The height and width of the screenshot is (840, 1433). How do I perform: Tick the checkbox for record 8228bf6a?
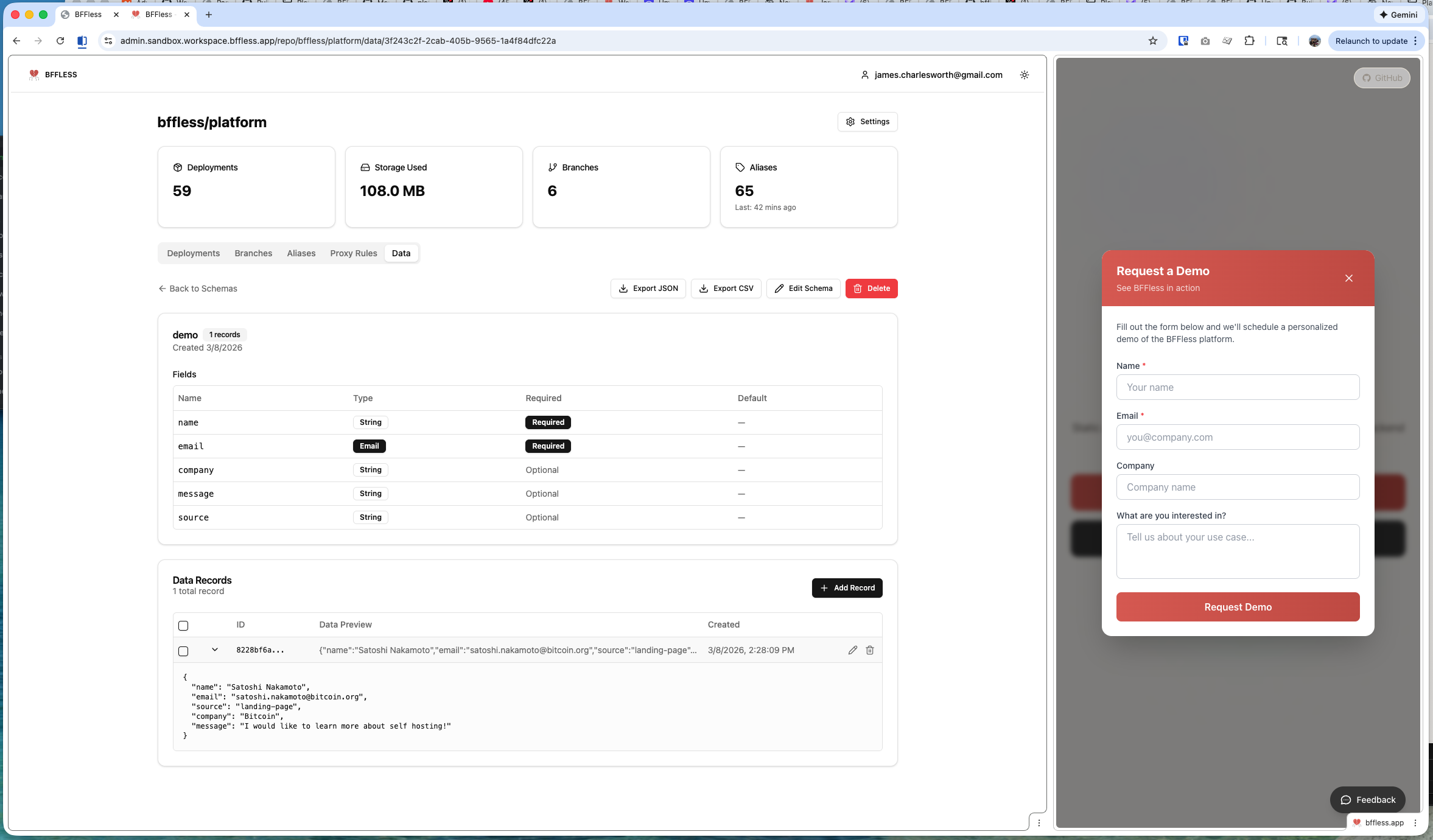coord(183,651)
